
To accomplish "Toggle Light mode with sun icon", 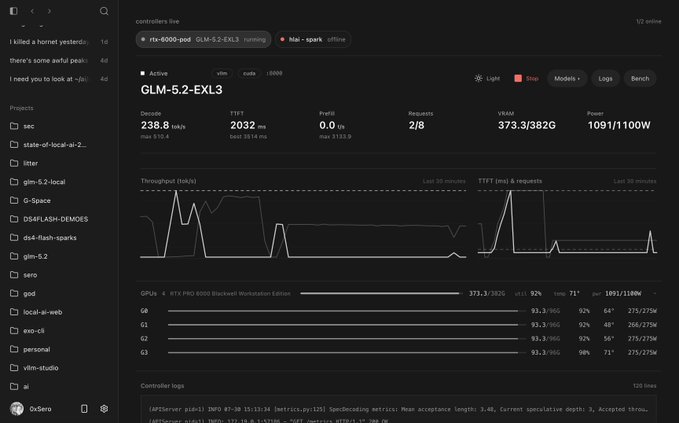I will tap(478, 78).
